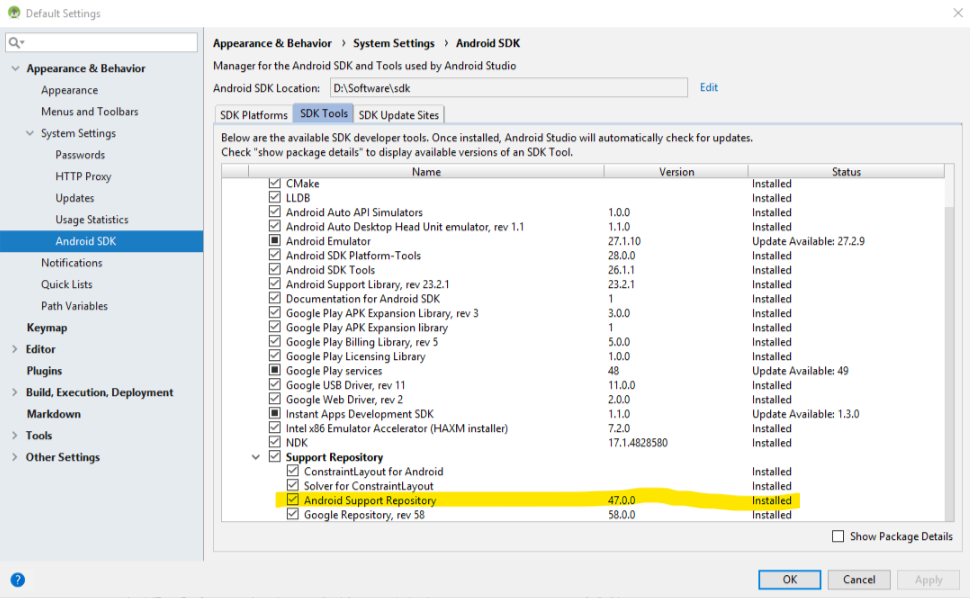Open Passwords settings
The height and width of the screenshot is (598, 970).
click(80, 155)
